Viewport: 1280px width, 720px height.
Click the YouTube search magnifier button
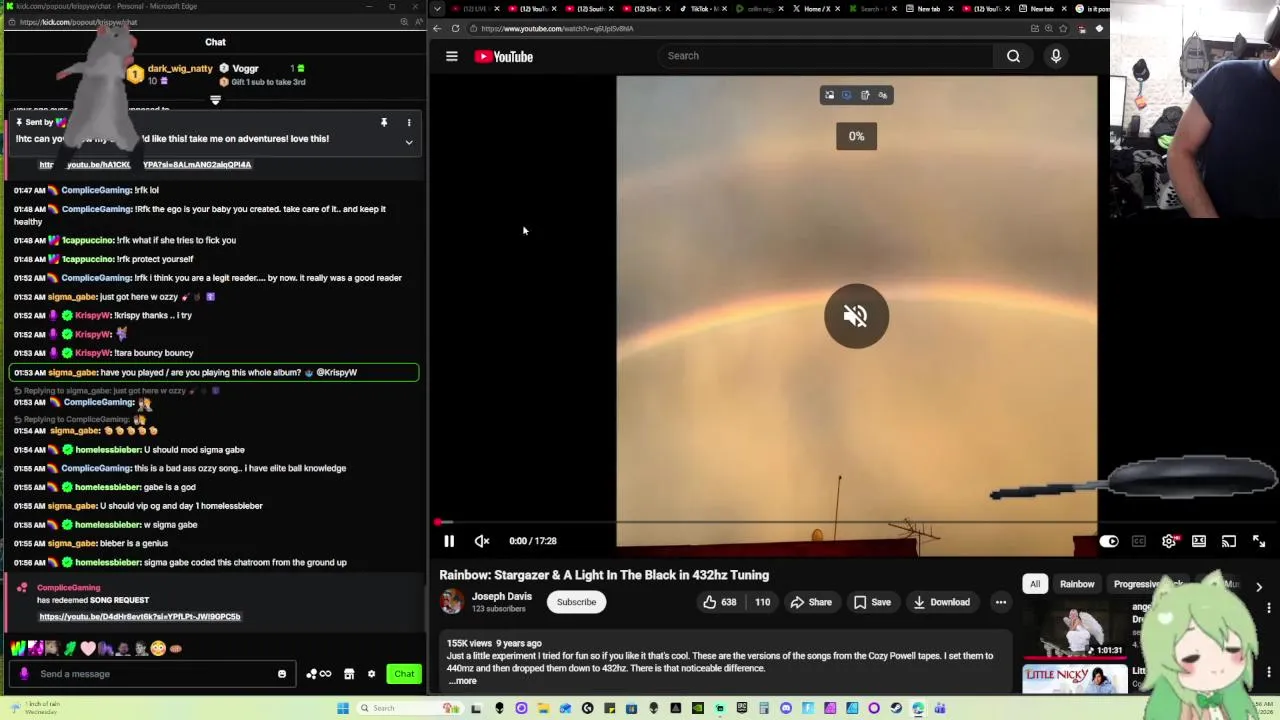point(1013,56)
